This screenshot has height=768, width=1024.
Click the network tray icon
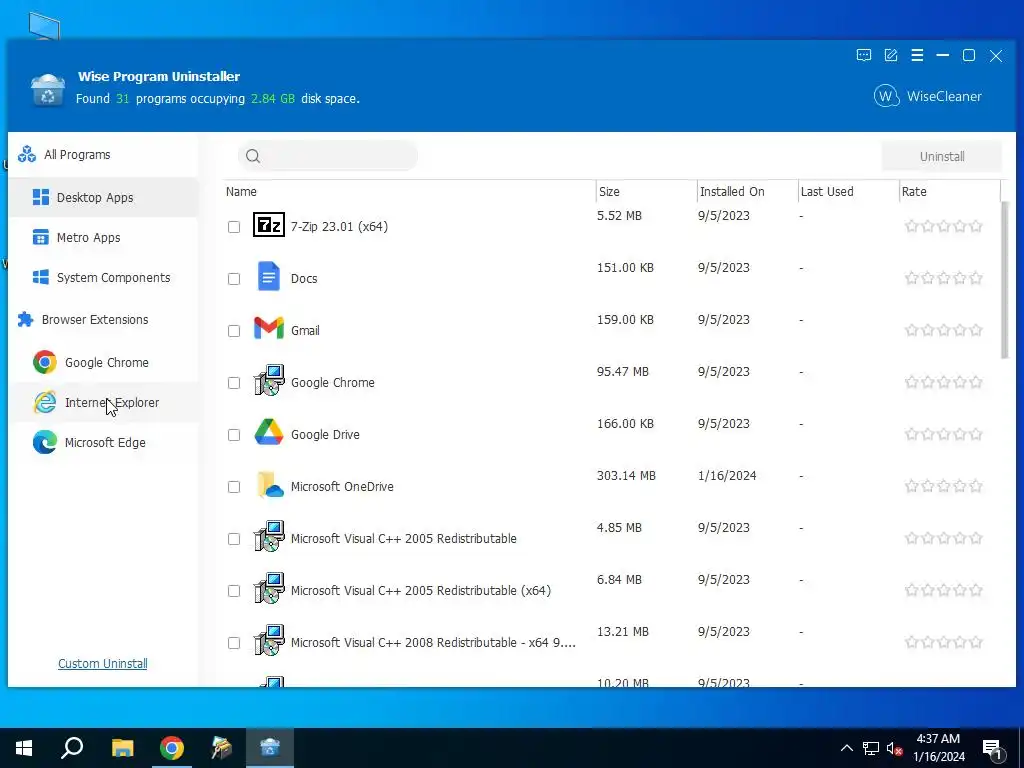click(871, 748)
